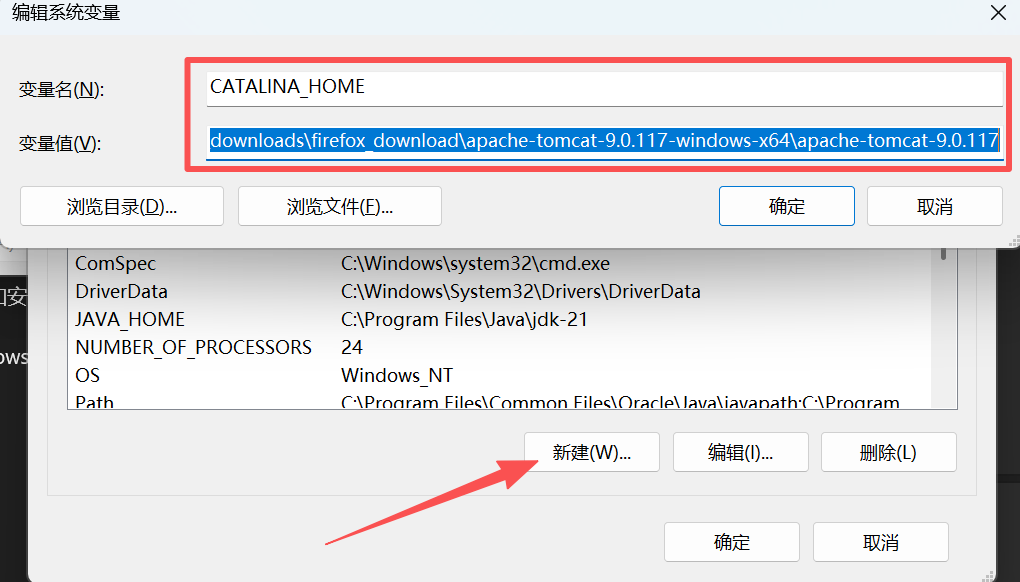Select the JAVA_HOME variable row
1020x582 pixels.
500,319
